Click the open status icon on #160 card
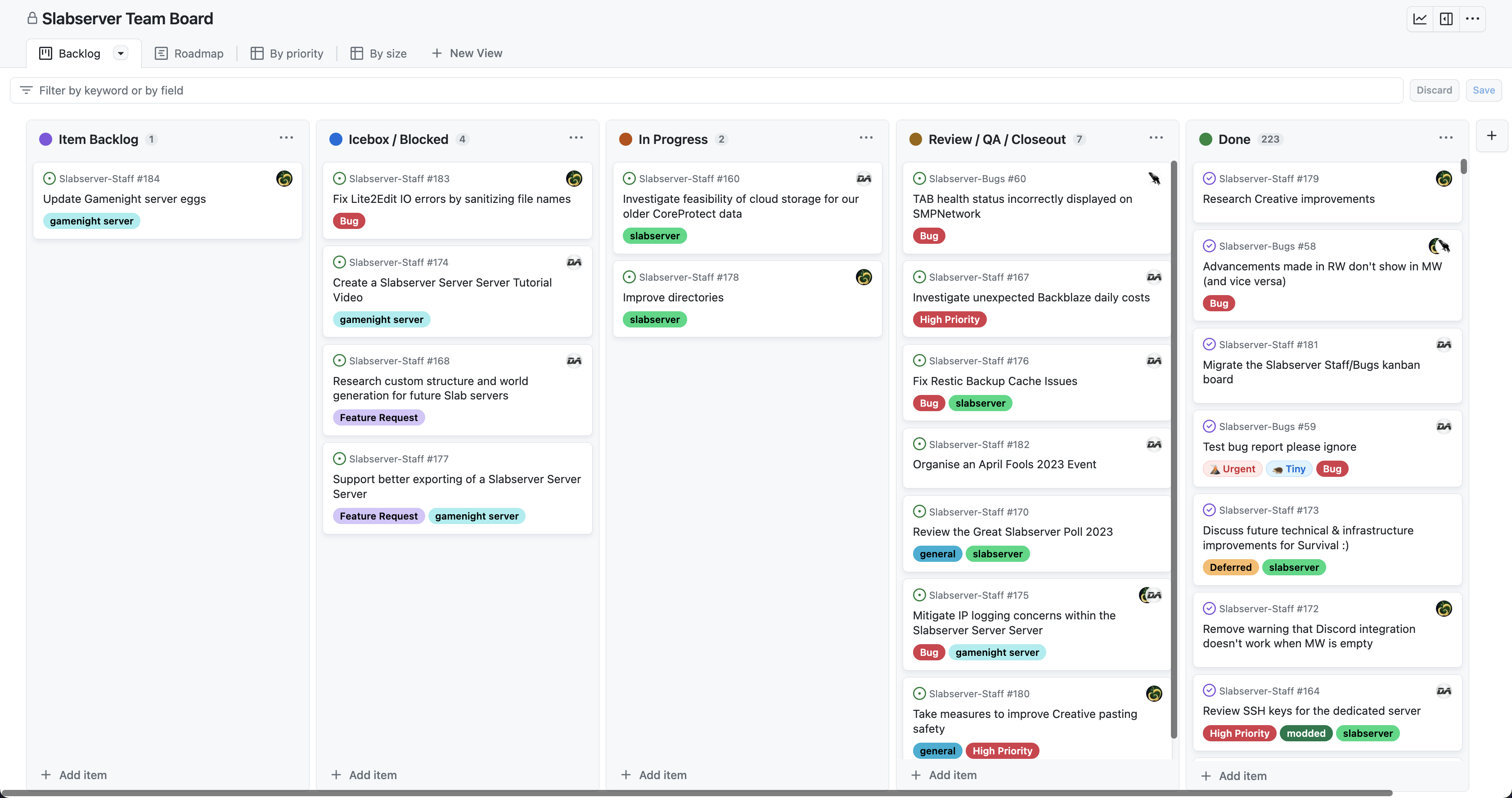The height and width of the screenshot is (798, 1512). click(x=629, y=179)
